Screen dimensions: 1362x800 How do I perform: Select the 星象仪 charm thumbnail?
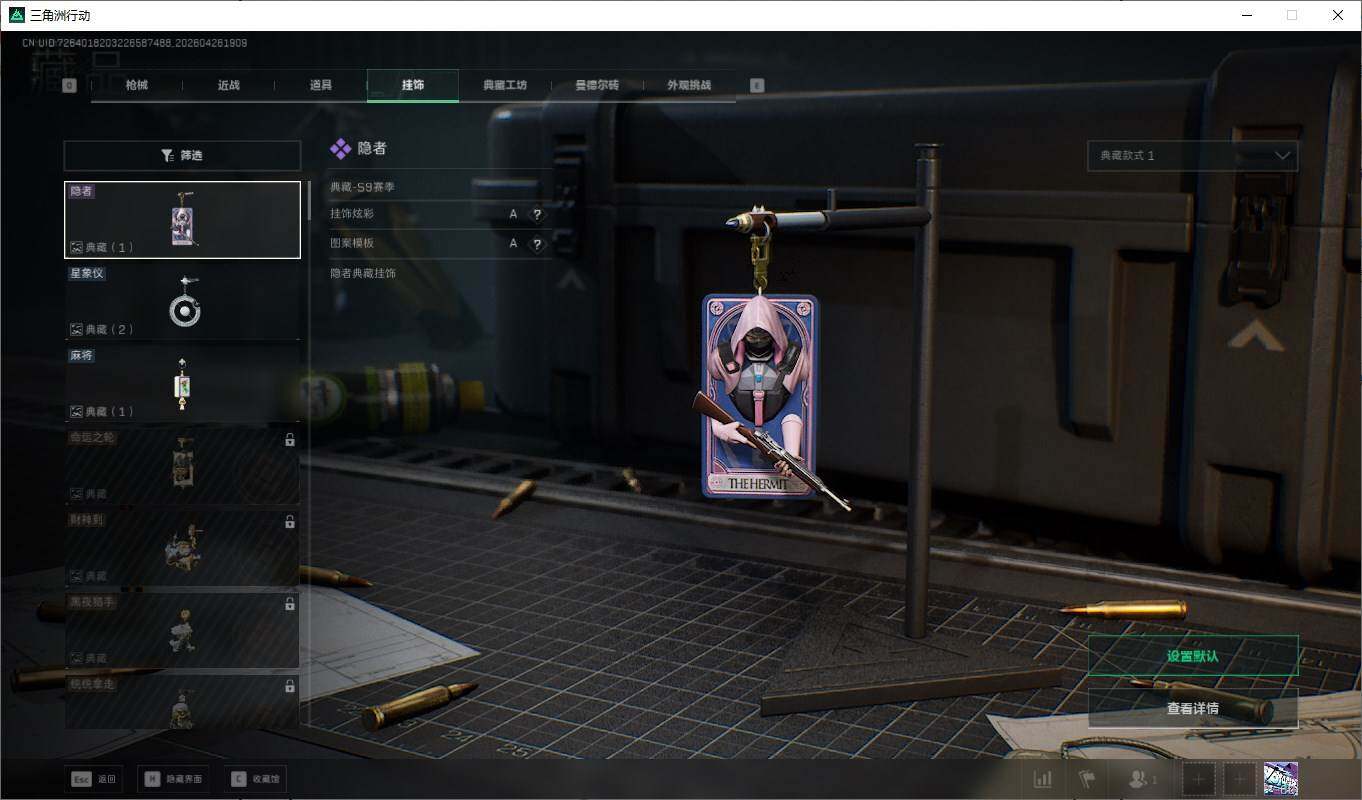(x=183, y=302)
